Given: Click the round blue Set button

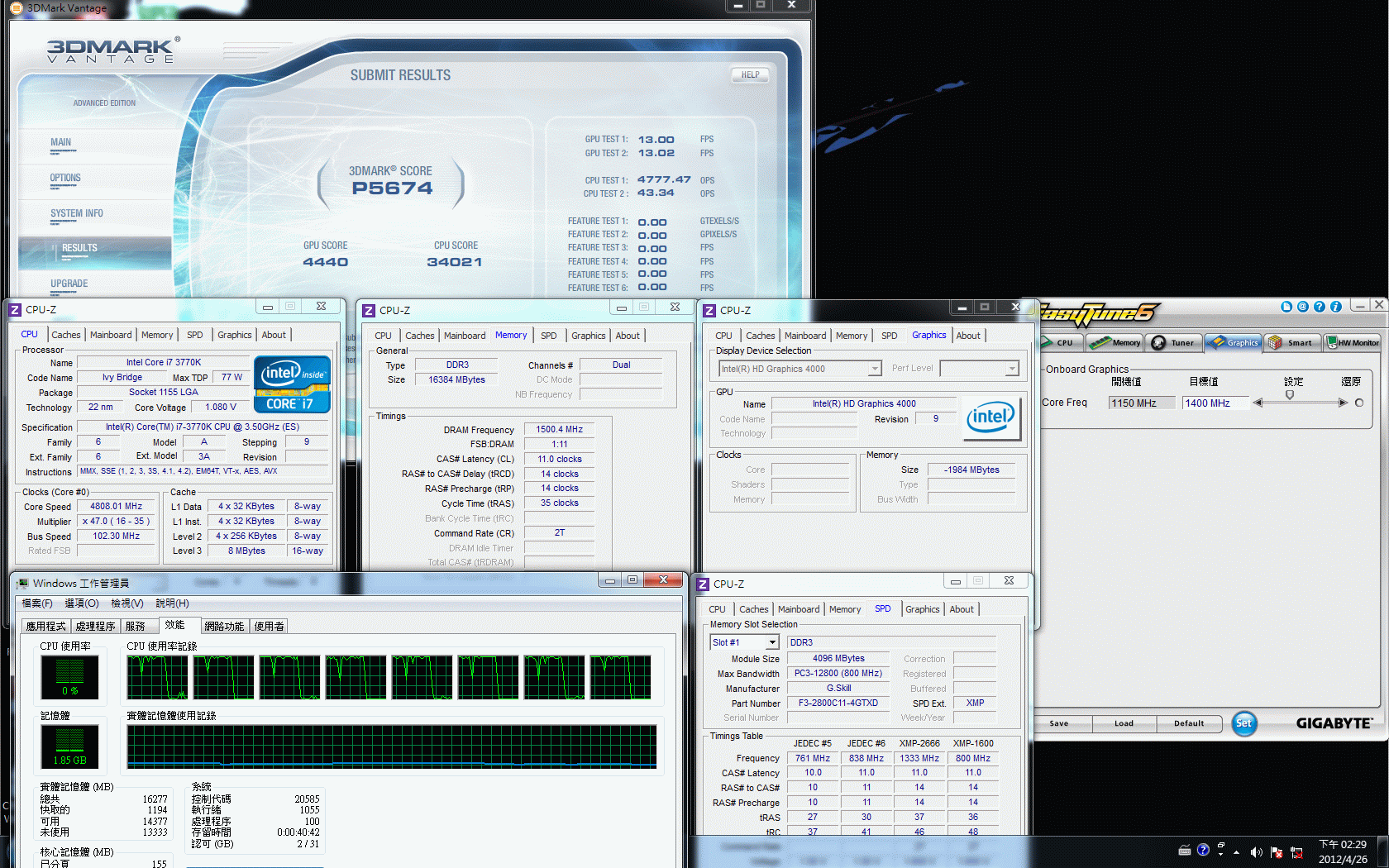Looking at the screenshot, I should point(1243,723).
